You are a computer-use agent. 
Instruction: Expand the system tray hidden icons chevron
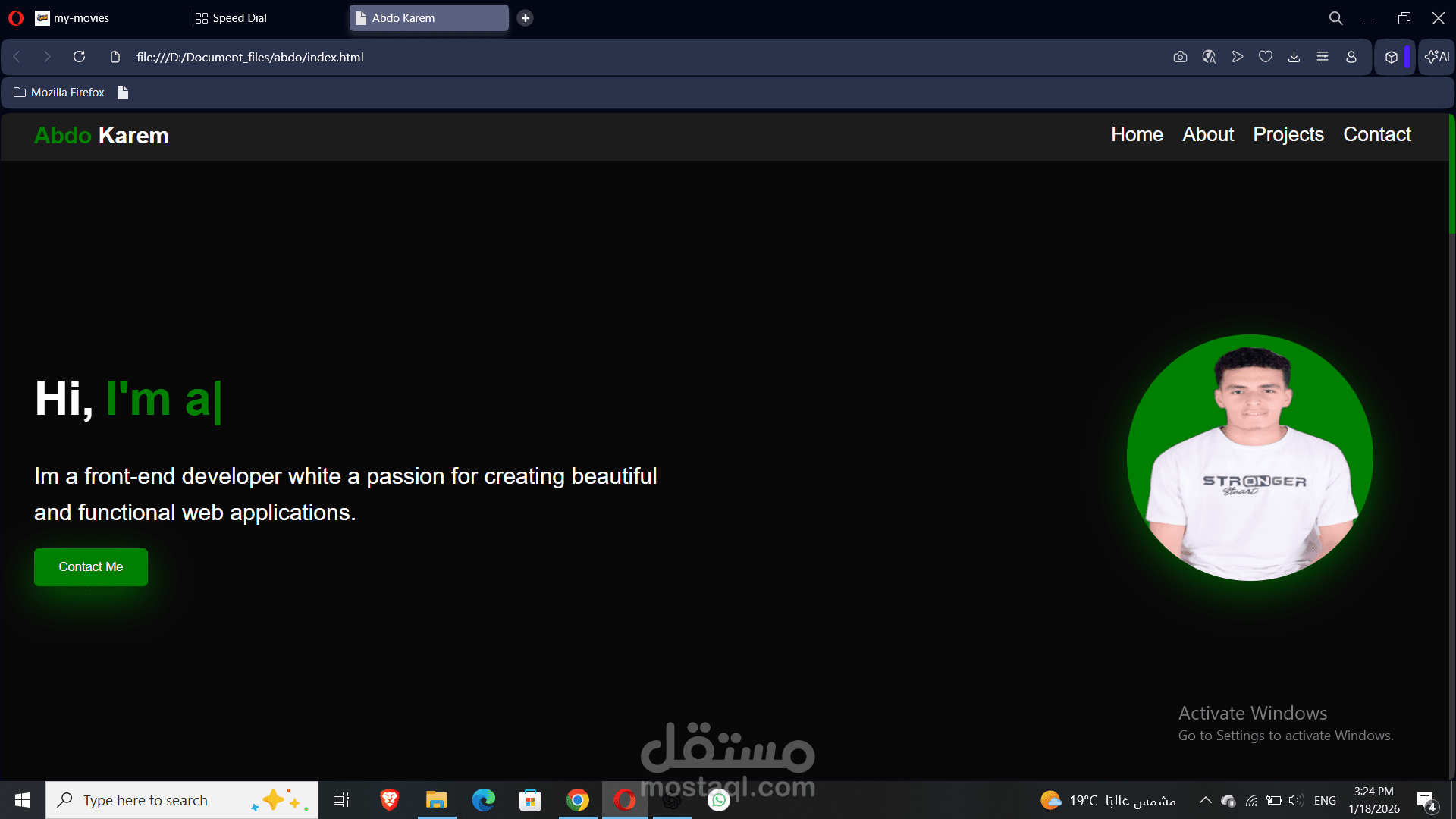point(1205,800)
